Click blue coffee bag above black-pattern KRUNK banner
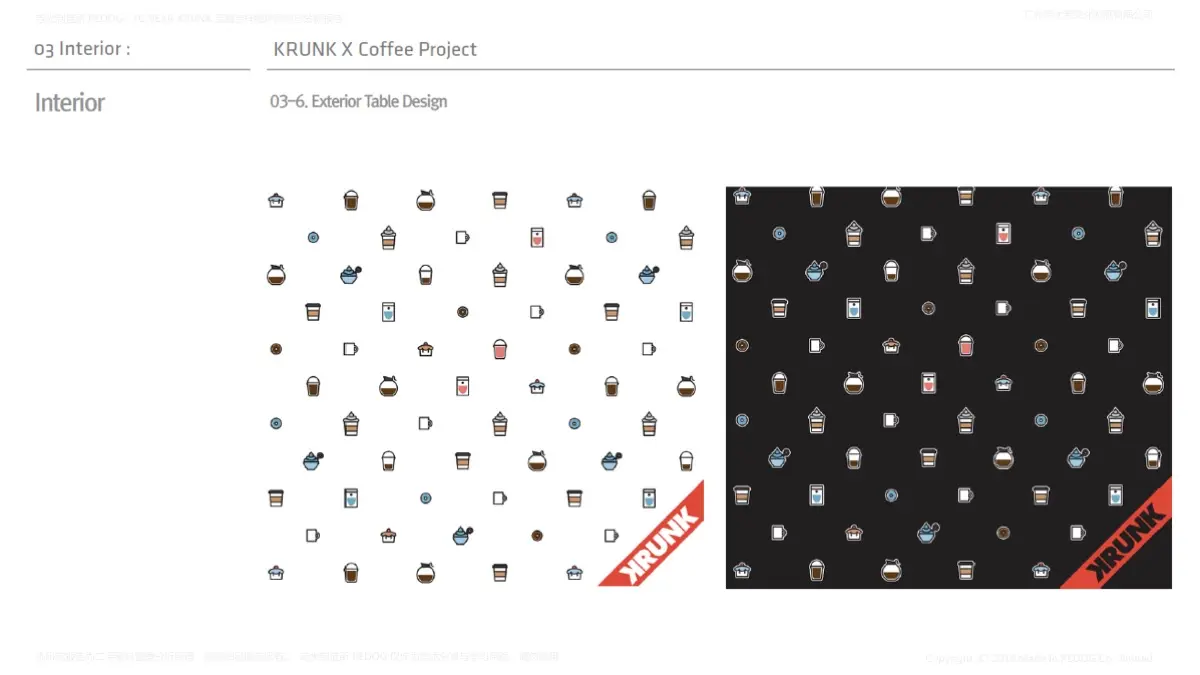Viewport: 1200px width, 675px height. (1115, 495)
